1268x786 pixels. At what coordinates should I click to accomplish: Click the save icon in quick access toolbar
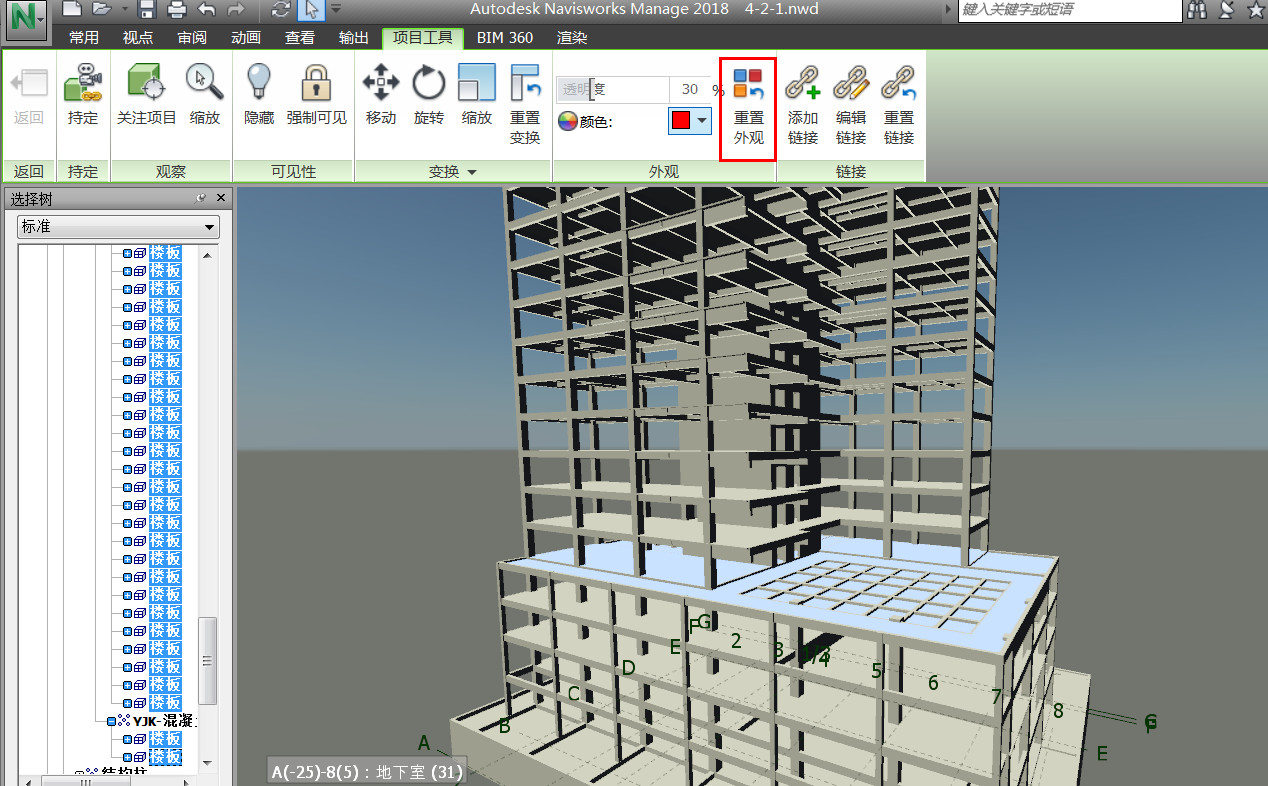pyautogui.click(x=146, y=10)
